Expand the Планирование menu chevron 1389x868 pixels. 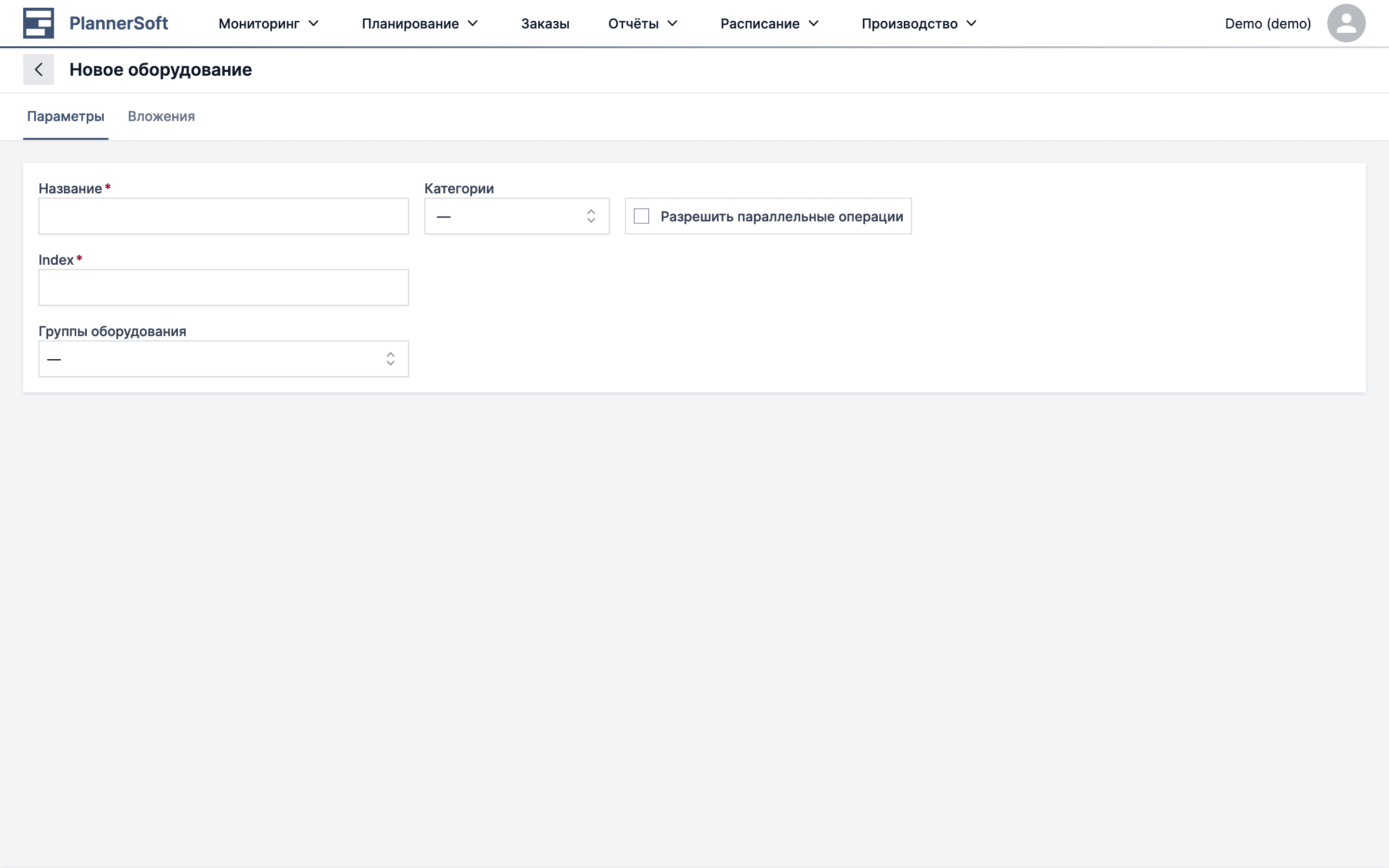472,24
